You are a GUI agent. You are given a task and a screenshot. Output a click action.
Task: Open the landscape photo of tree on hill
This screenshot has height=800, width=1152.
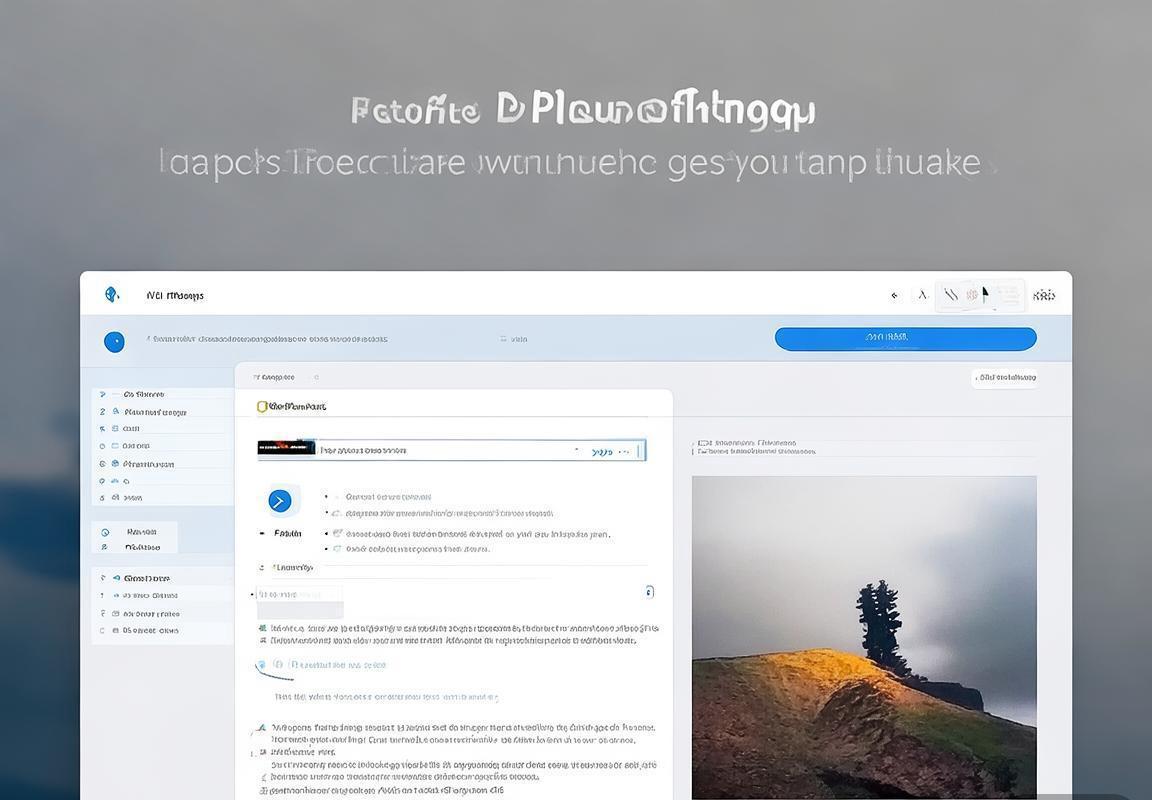tap(864, 637)
